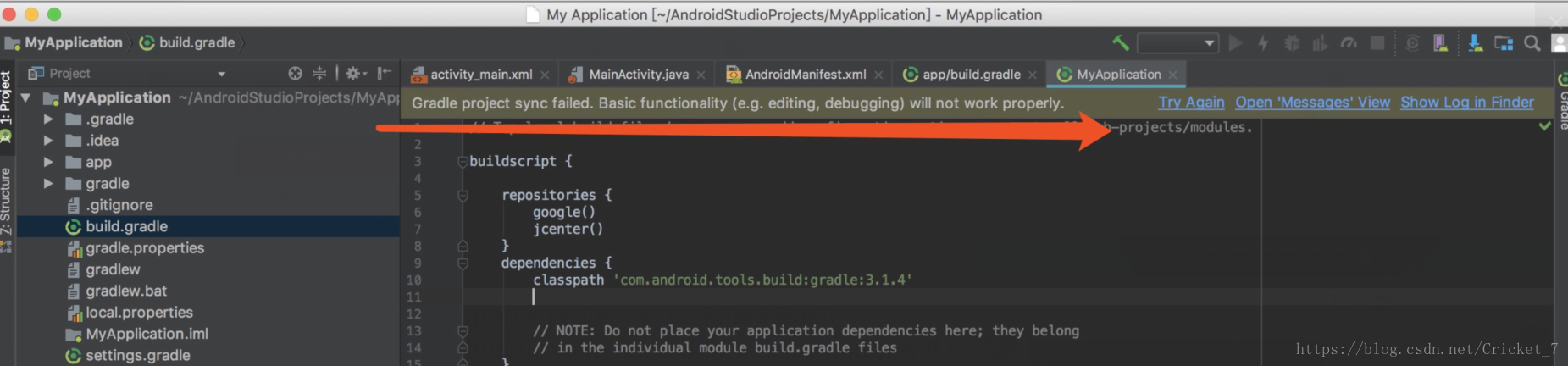Close the app/build.gradle tab
Image resolution: width=1568 pixels, height=366 pixels.
click(1032, 75)
